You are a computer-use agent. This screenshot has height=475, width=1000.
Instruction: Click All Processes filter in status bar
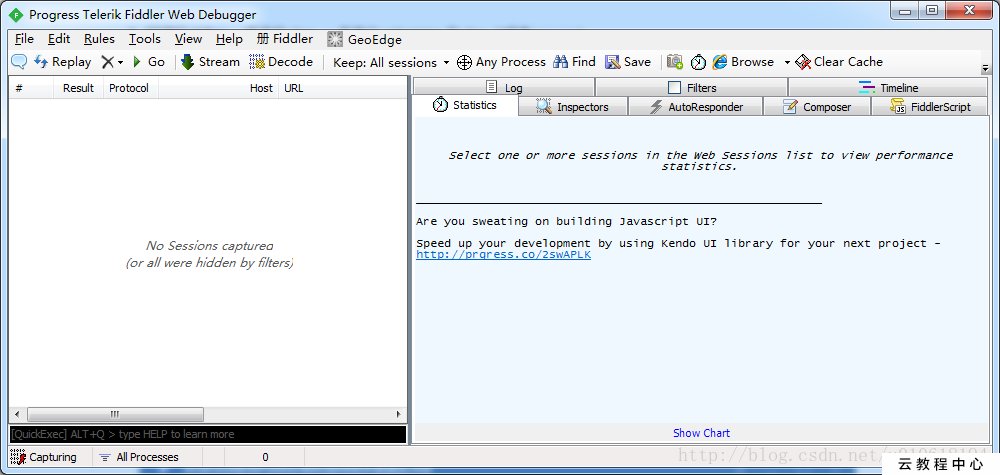click(x=140, y=457)
